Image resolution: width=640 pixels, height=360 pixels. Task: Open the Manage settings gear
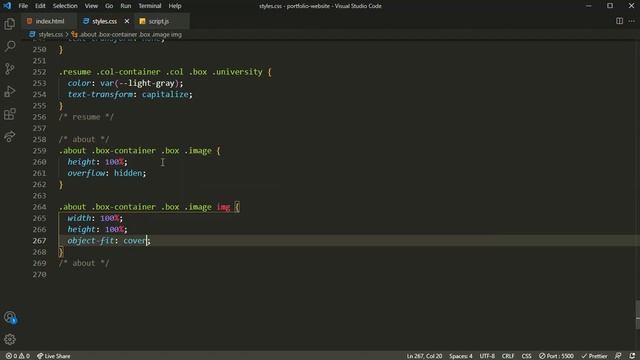pos(10,339)
